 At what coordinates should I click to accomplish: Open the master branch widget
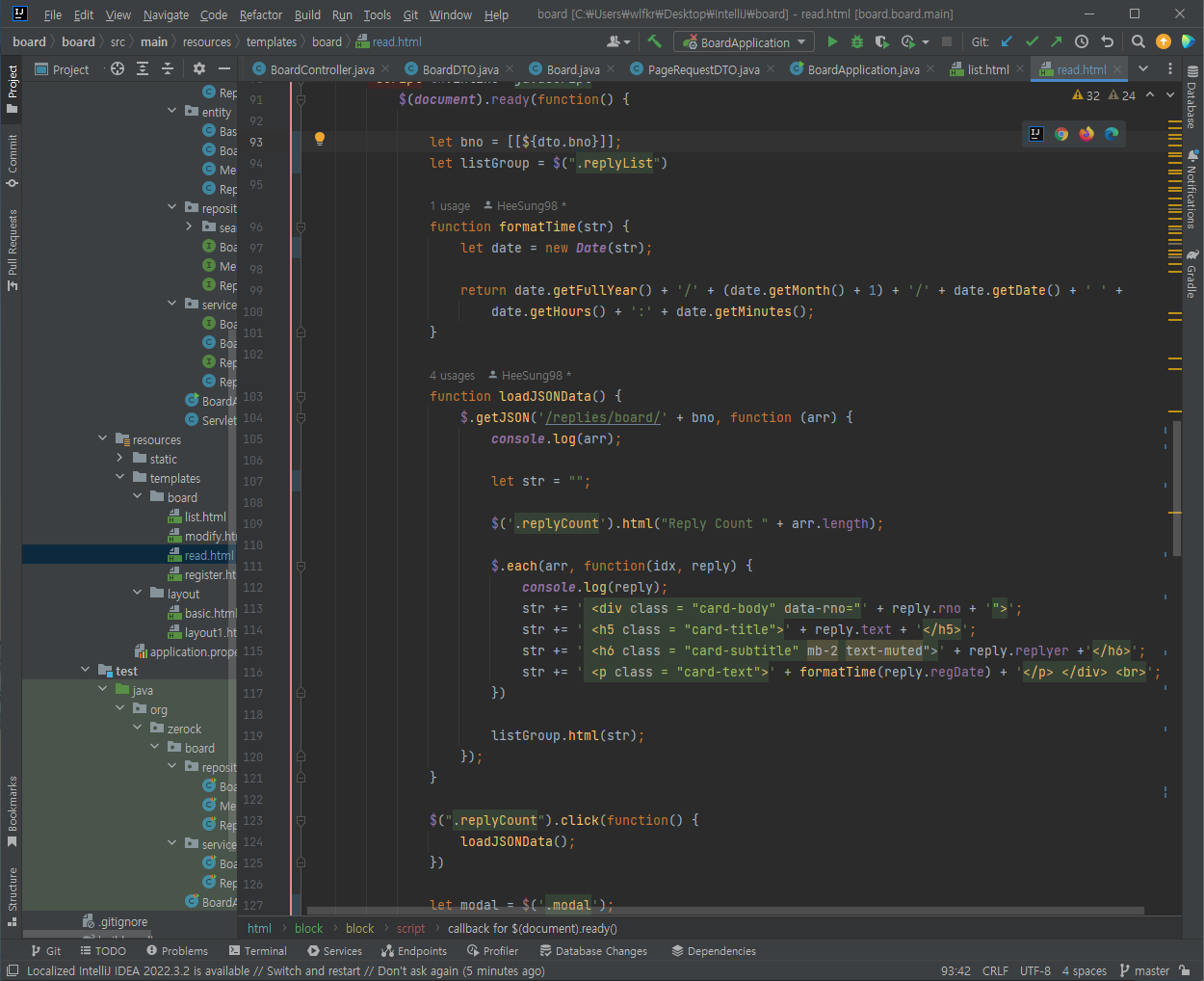coord(1144,970)
